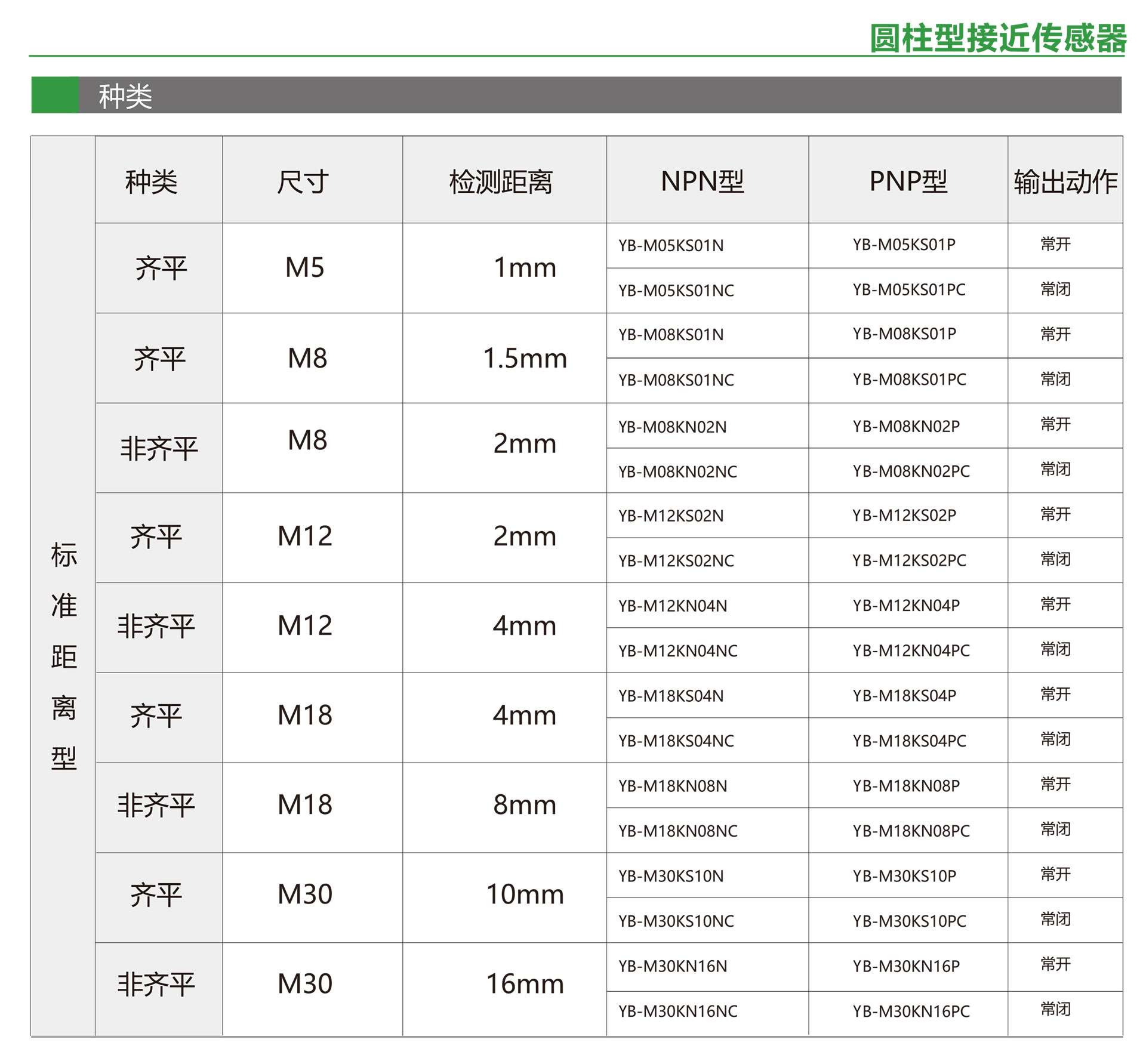This screenshot has height=1064, width=1146.
Task: Click the 尺寸 column header
Action: point(303,181)
